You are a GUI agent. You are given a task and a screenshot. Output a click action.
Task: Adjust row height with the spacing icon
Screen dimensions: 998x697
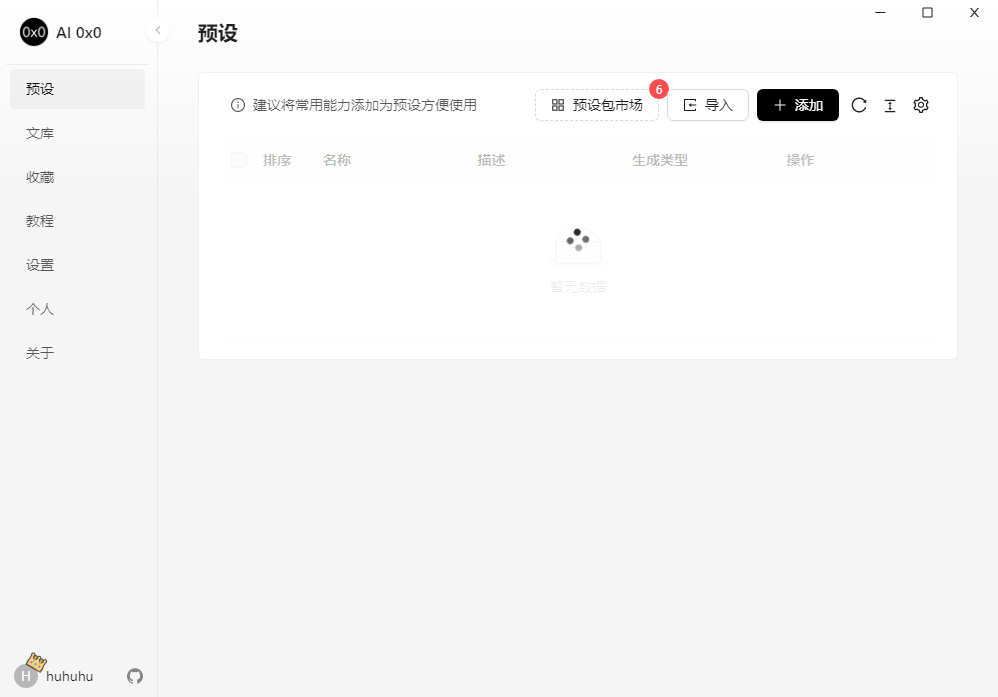tap(890, 105)
